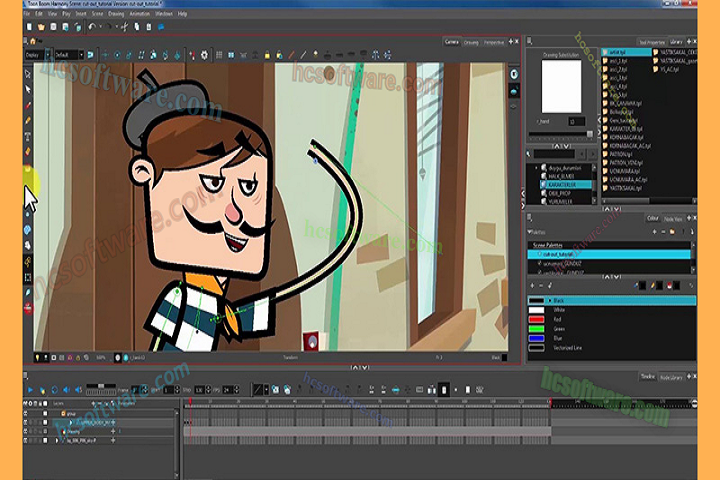Viewport: 720px width, 480px height.
Task: Click the red playhead marker on the timeline
Action: coord(190,401)
